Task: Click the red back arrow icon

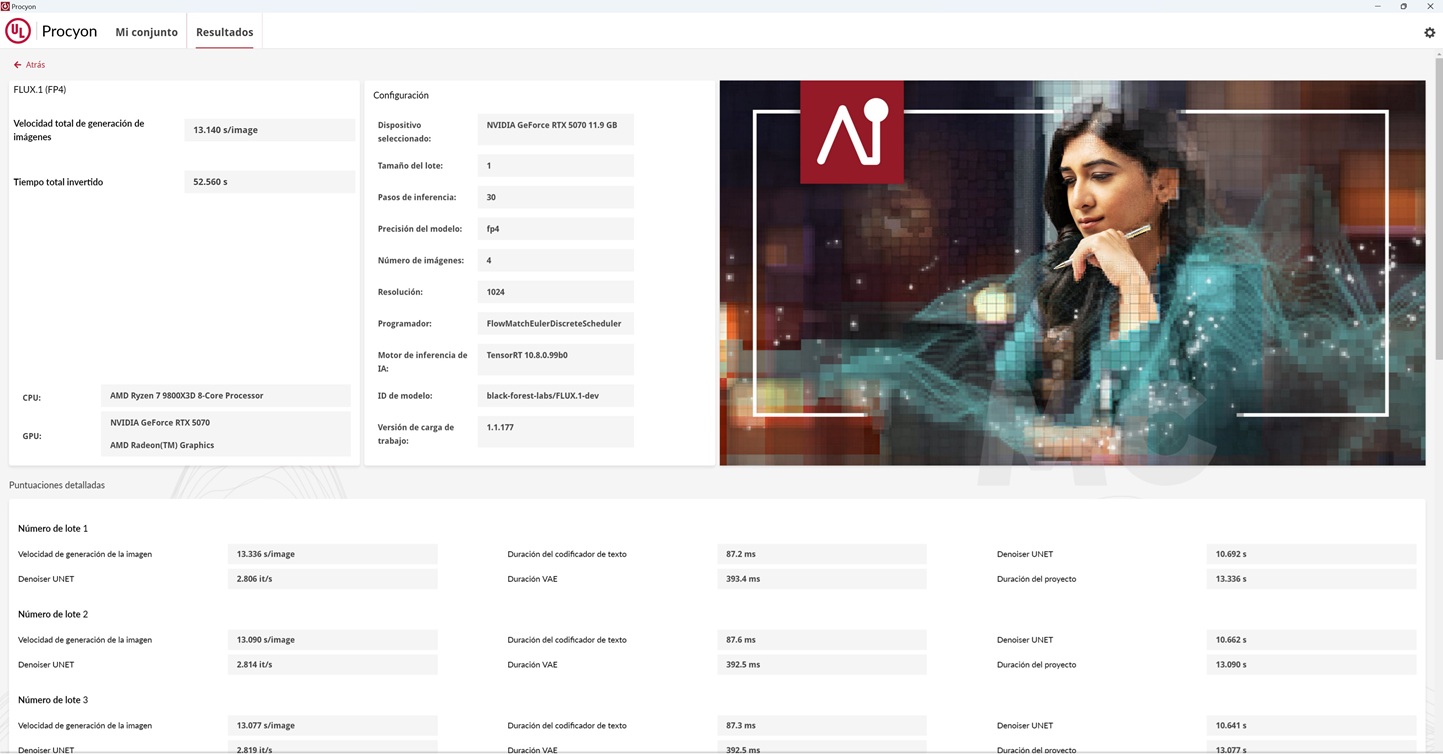Action: 17,65
